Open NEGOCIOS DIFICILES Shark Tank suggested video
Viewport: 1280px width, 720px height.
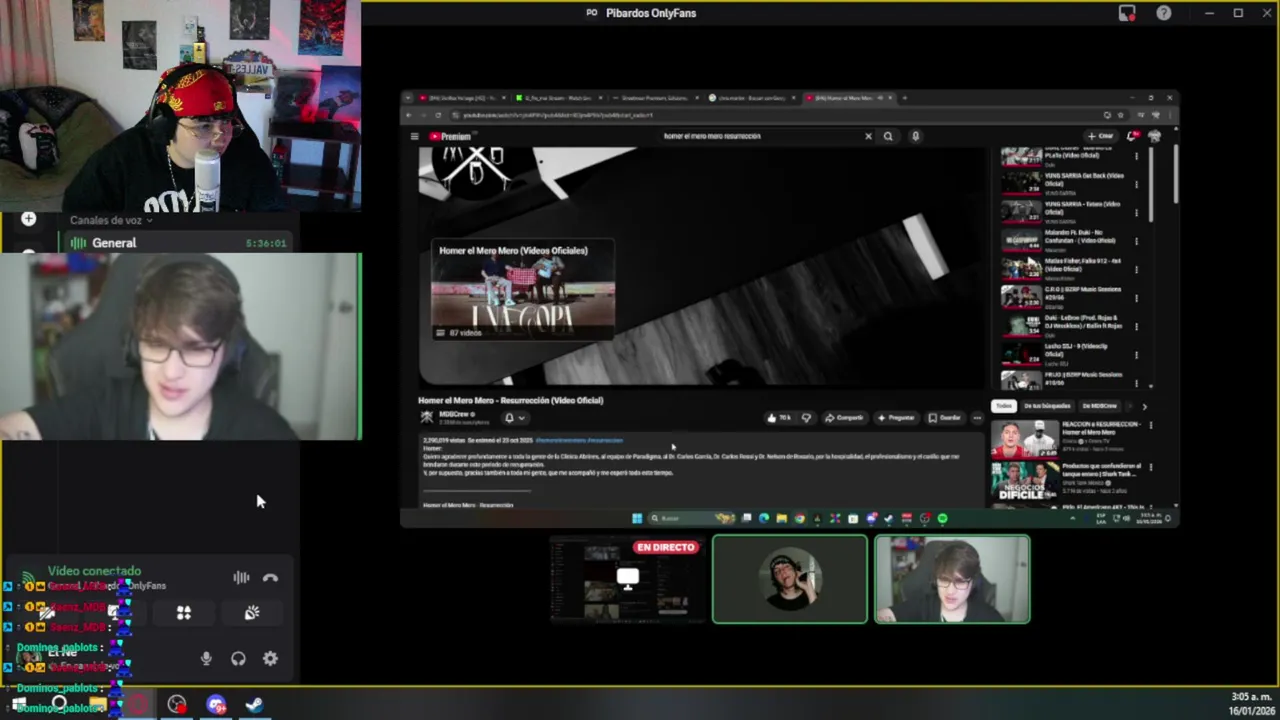[1070, 480]
